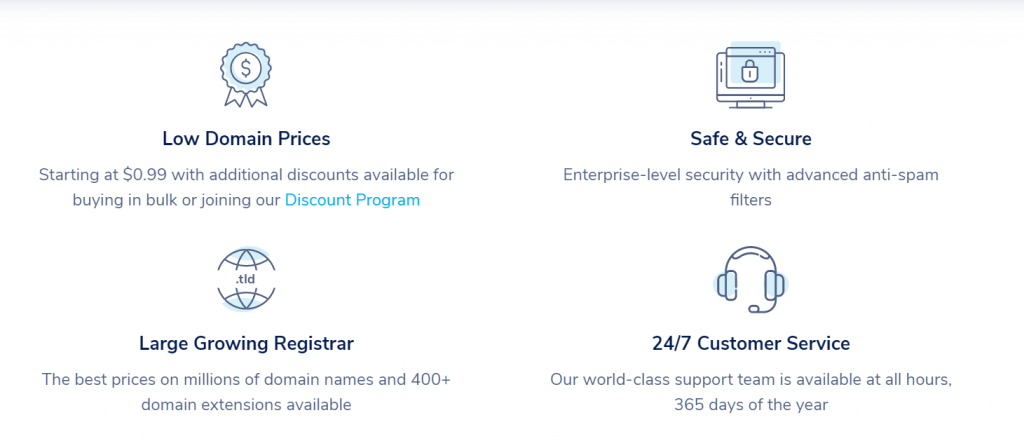The width and height of the screenshot is (1024, 448).
Task: Click the headset microphone tip
Action: coord(754,308)
